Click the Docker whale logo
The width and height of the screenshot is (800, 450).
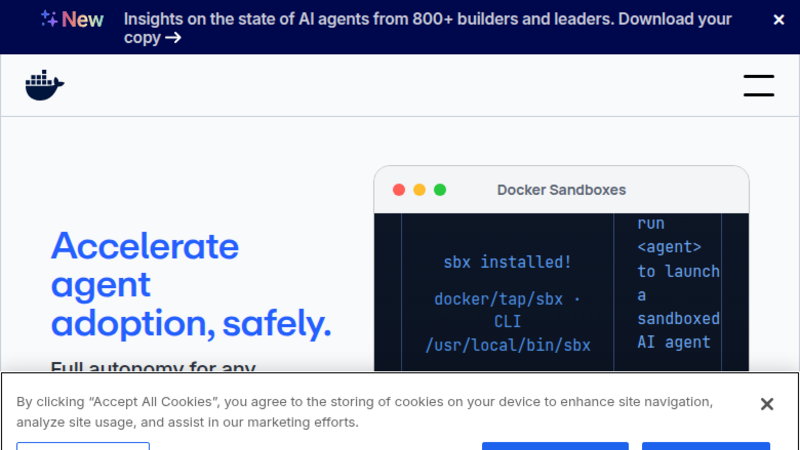[44, 85]
